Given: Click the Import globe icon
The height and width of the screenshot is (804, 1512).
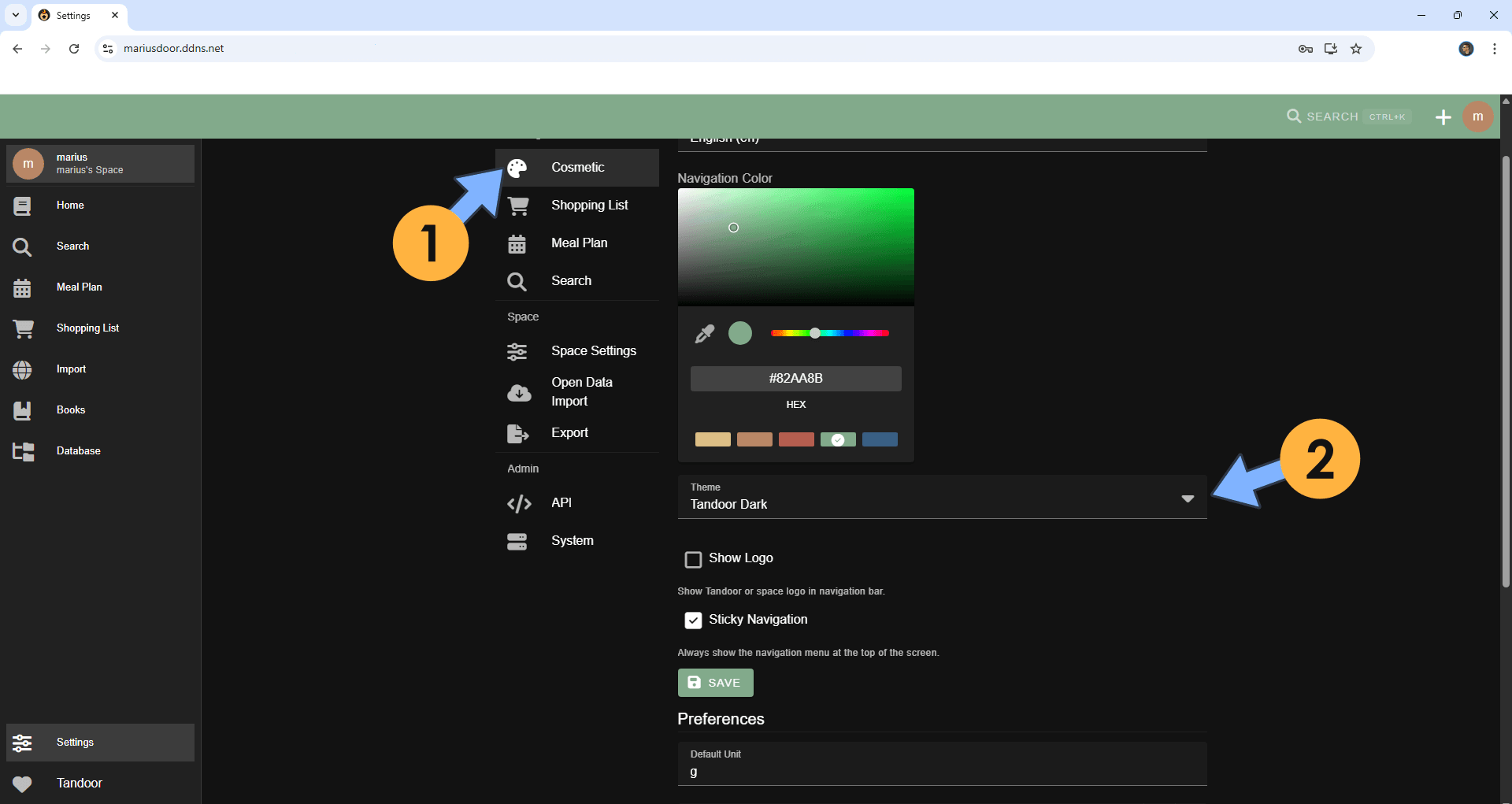Looking at the screenshot, I should coord(22,369).
